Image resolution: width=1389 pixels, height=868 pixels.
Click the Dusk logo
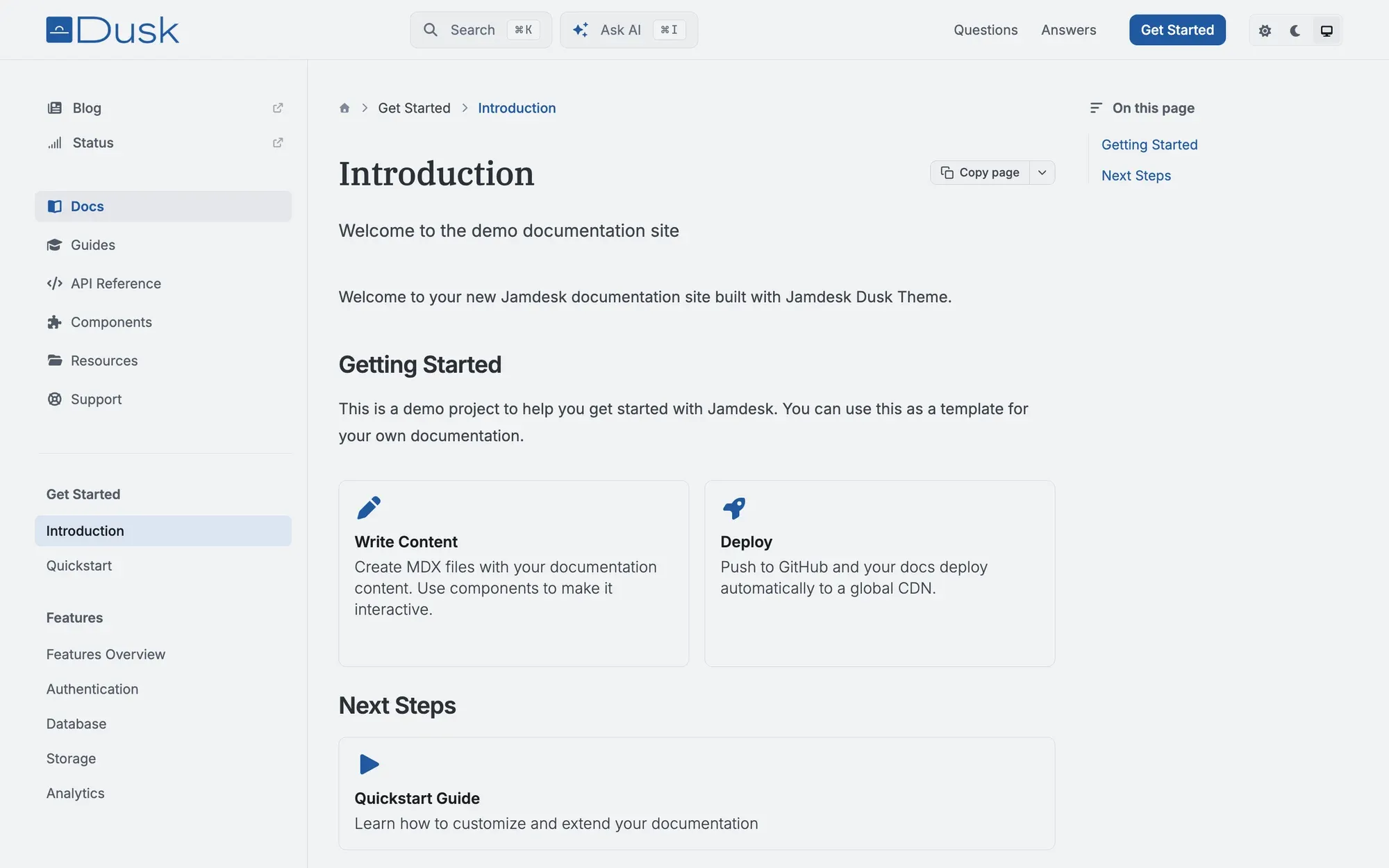(x=113, y=30)
